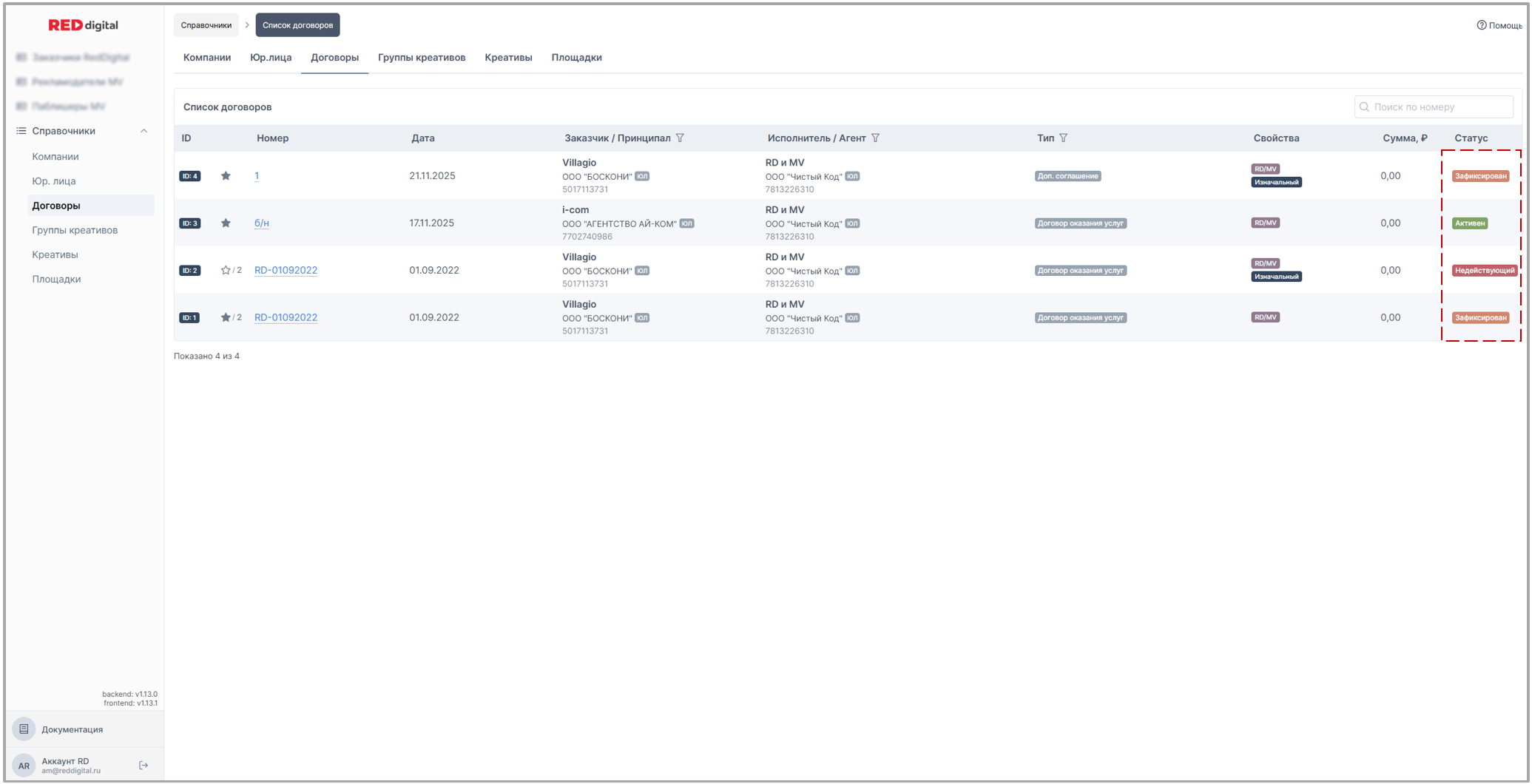Open the Документация icon in sidebar
This screenshot has width=1532, height=784.
point(24,729)
